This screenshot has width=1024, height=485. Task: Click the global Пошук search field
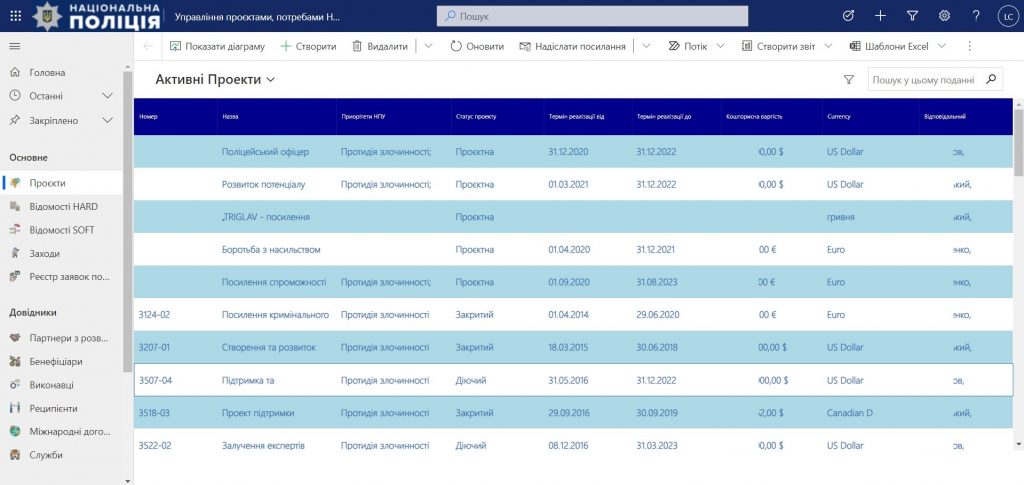(592, 16)
